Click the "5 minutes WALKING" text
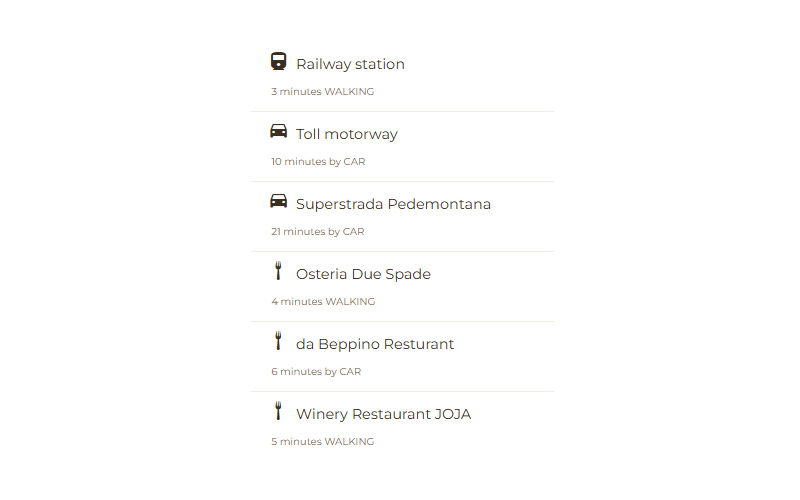Image resolution: width=800 pixels, height=500 pixels. 323,442
